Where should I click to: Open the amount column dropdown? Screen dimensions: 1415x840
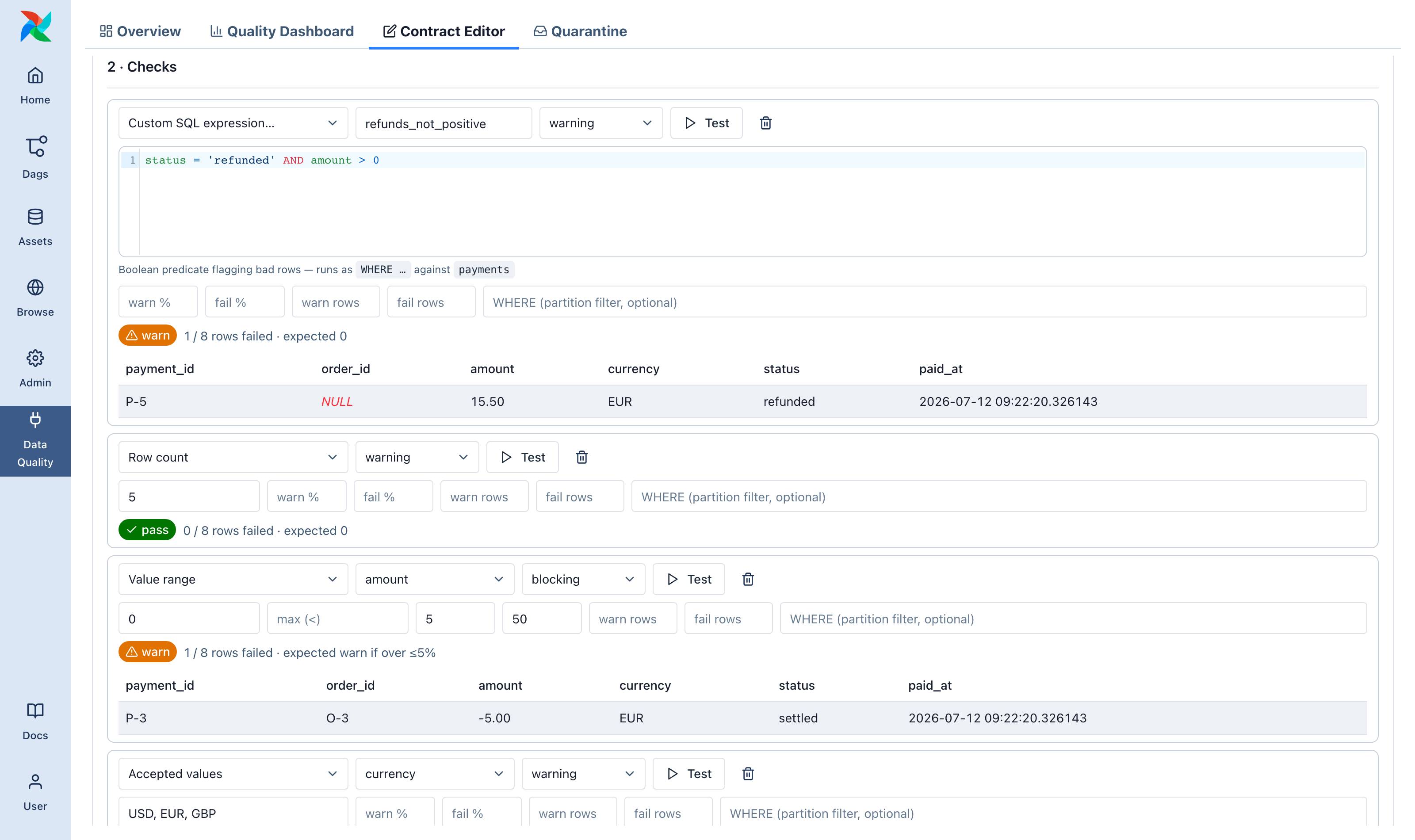tap(435, 579)
